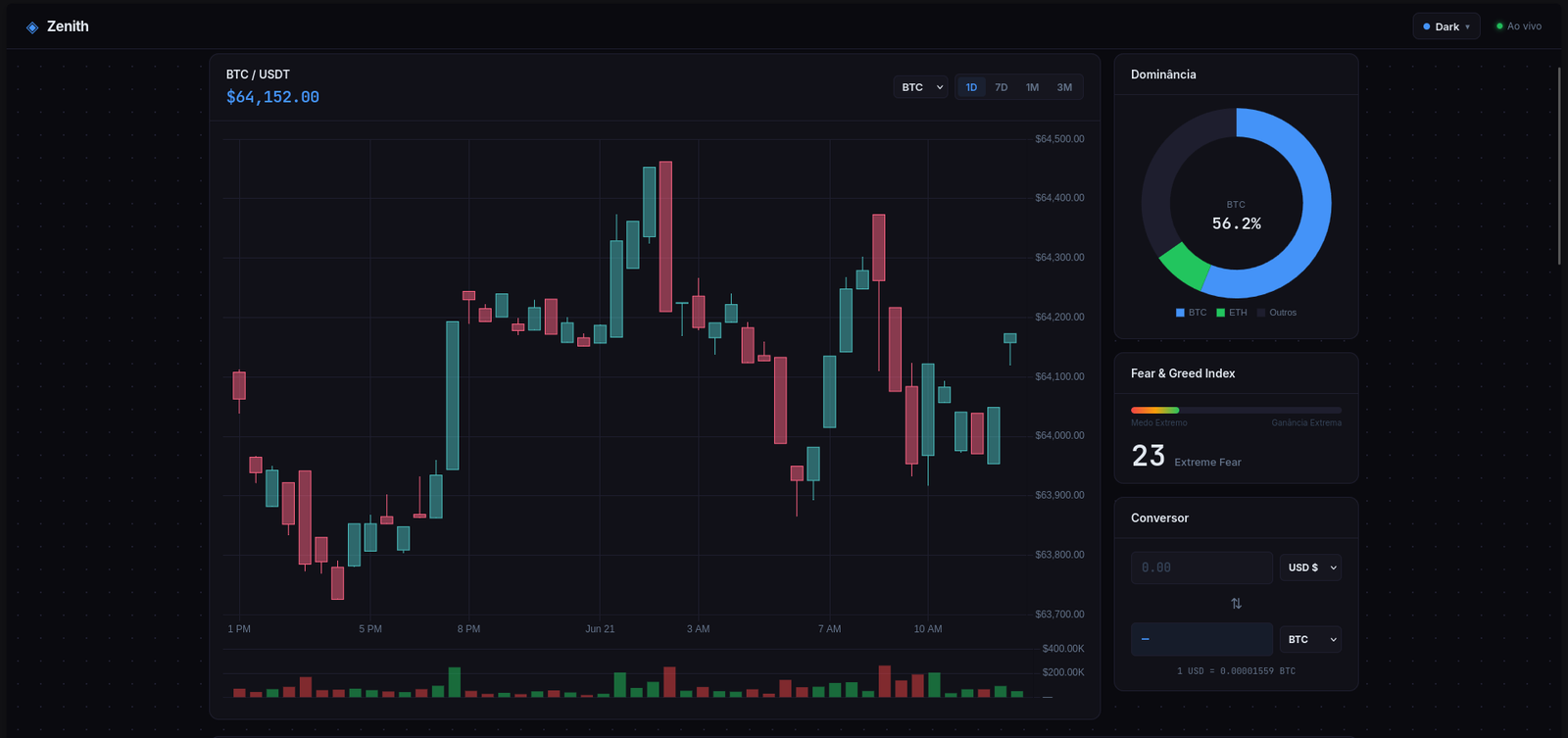Swap currencies with the conversion arrows icon
This screenshot has width=1568, height=738.
click(x=1236, y=604)
